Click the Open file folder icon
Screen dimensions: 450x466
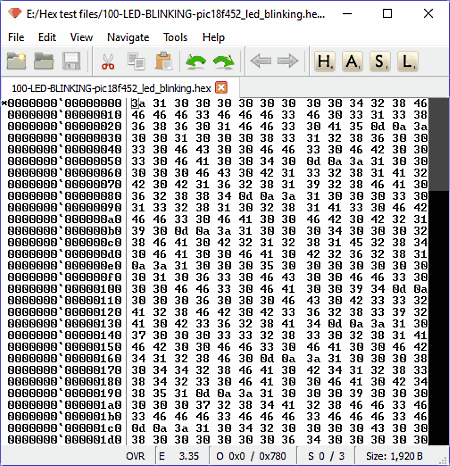coord(44,61)
